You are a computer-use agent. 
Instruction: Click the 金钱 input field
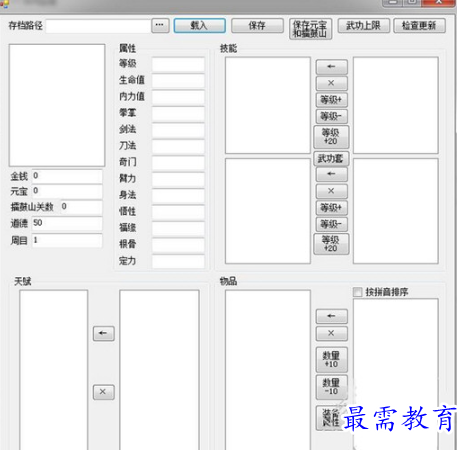[x=67, y=176]
